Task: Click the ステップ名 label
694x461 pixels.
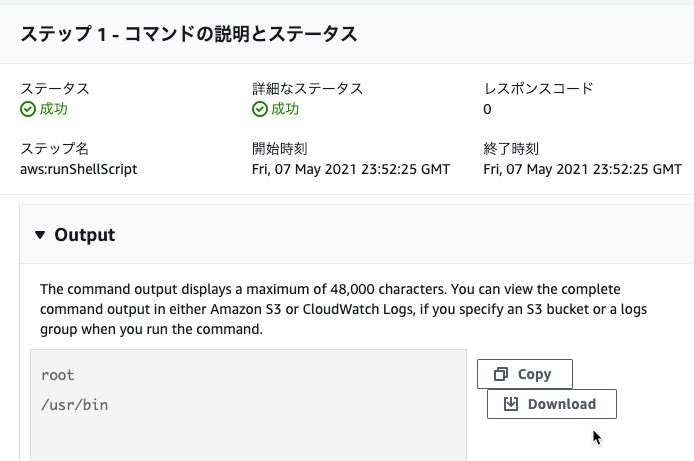Action: [x=54, y=149]
